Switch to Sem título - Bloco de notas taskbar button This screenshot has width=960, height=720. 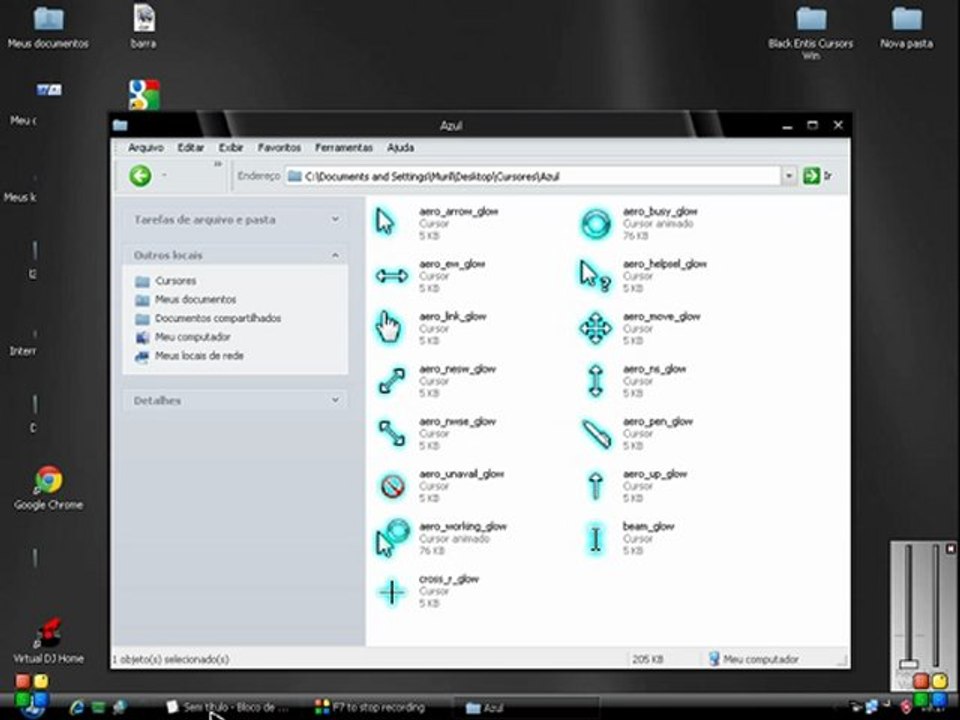click(228, 707)
